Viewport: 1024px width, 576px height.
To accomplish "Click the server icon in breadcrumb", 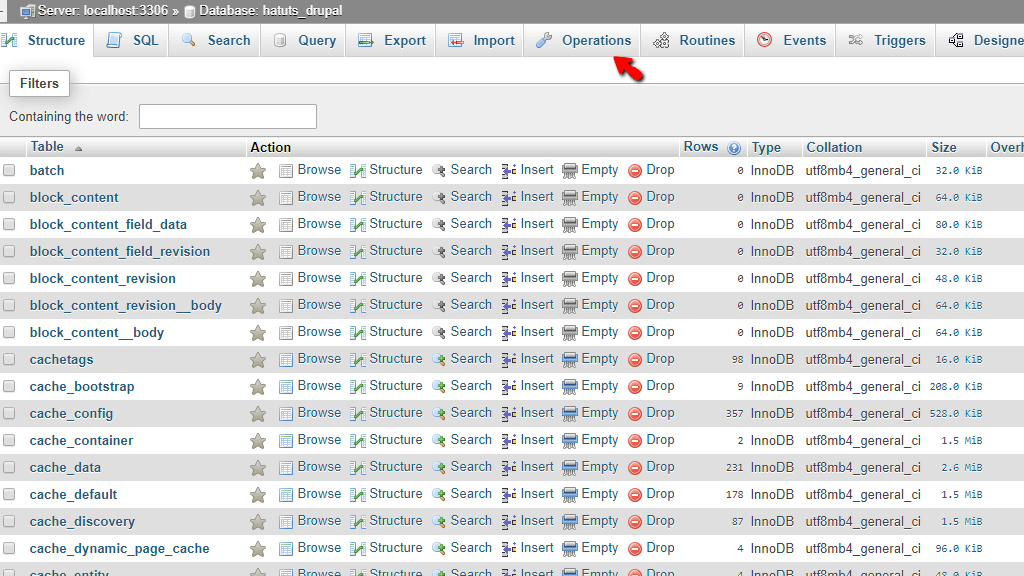I will coord(27,11).
